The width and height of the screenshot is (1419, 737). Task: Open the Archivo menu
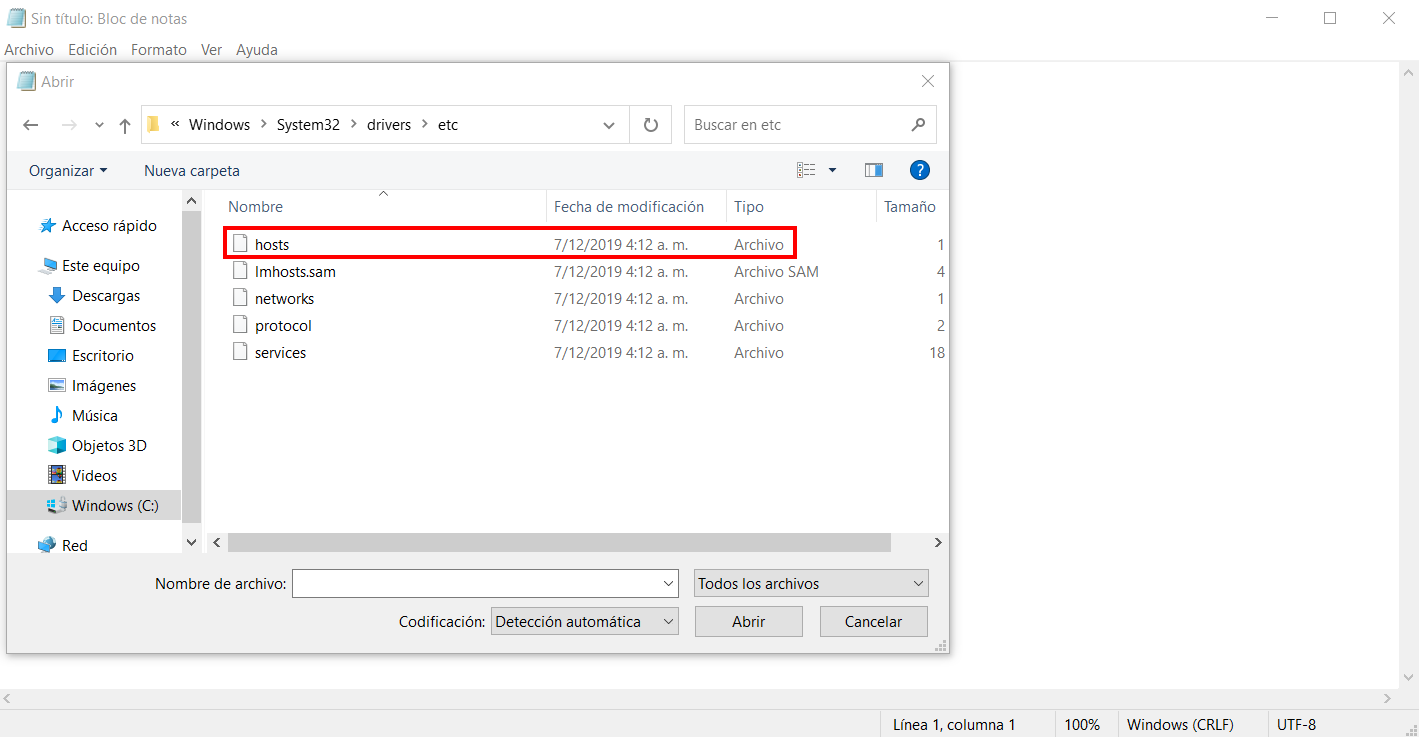[29, 49]
